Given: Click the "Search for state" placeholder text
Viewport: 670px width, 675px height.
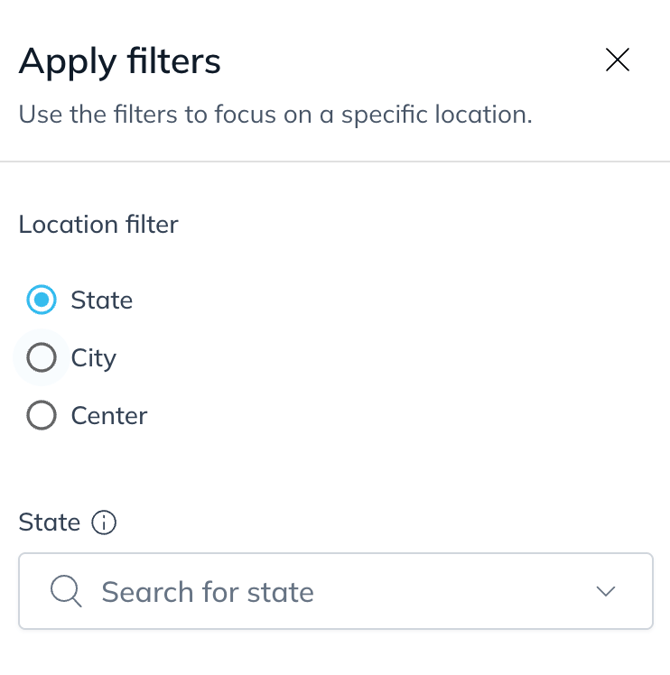Looking at the screenshot, I should pos(207,592).
